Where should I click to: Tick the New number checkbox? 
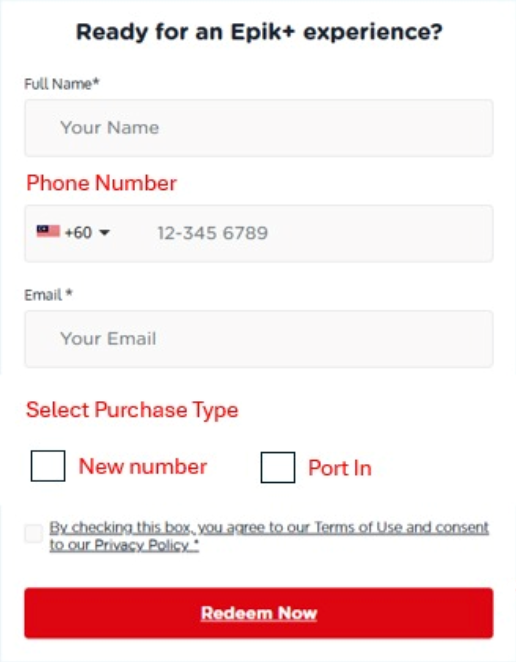coord(48,466)
